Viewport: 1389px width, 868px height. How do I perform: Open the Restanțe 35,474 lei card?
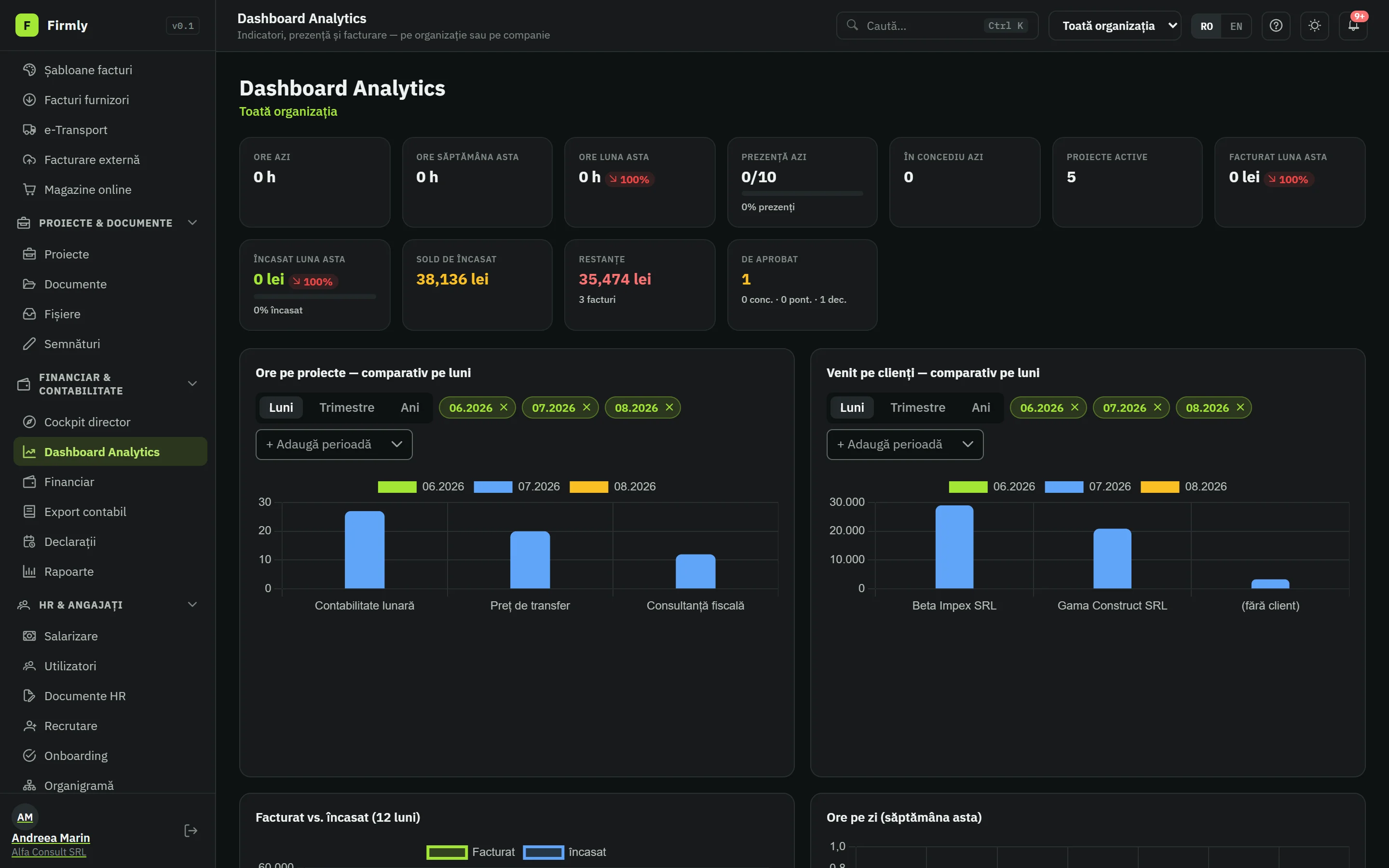point(640,285)
